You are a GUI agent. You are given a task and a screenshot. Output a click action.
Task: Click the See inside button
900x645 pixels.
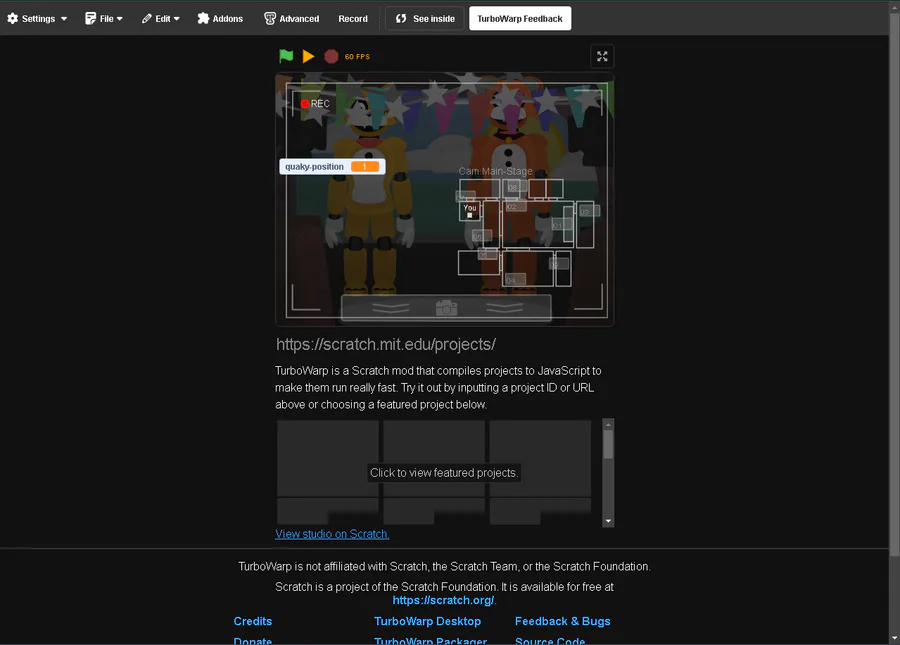click(x=425, y=18)
